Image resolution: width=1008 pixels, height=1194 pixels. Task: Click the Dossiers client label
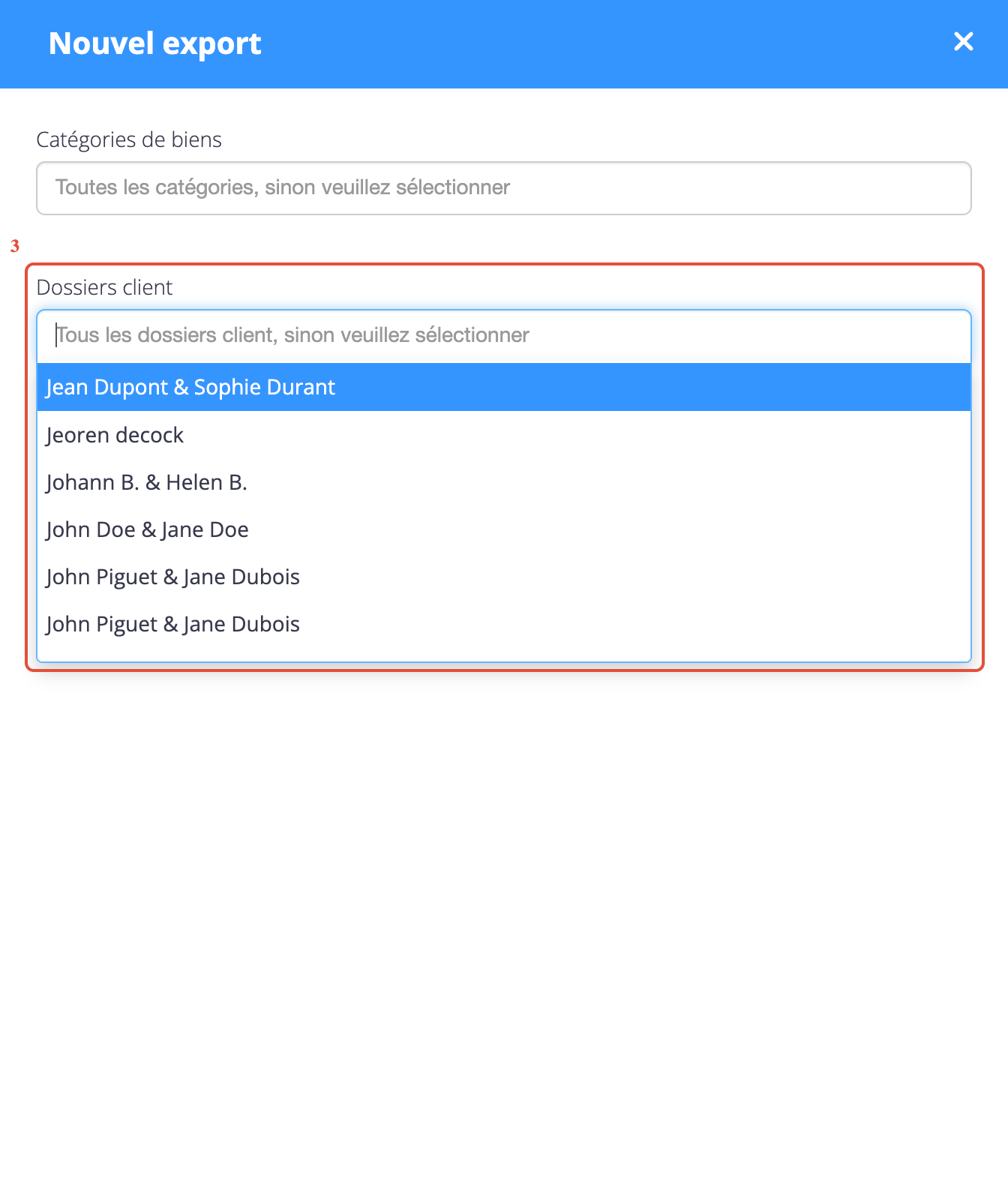click(x=104, y=287)
